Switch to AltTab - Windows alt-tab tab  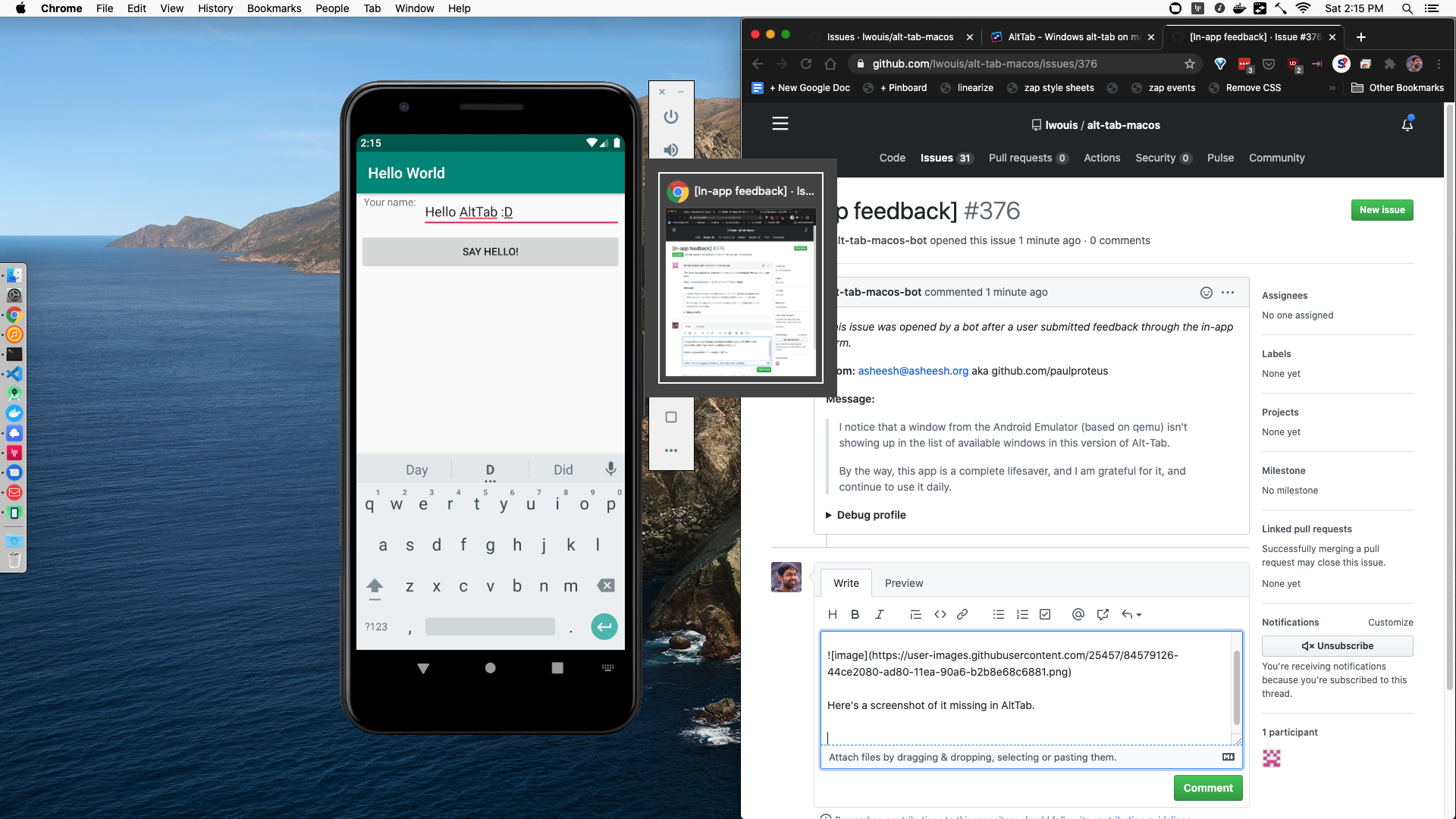(1072, 37)
